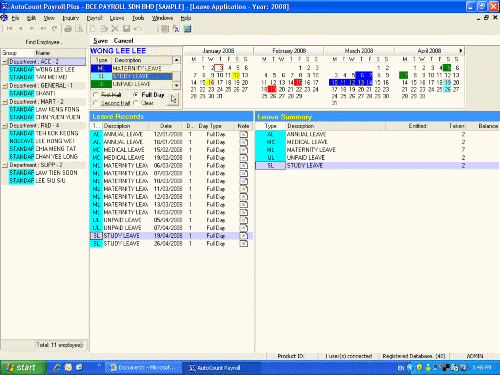500x375 pixels.
Task: Collapse the Department R&D group
Action: tap(5, 126)
